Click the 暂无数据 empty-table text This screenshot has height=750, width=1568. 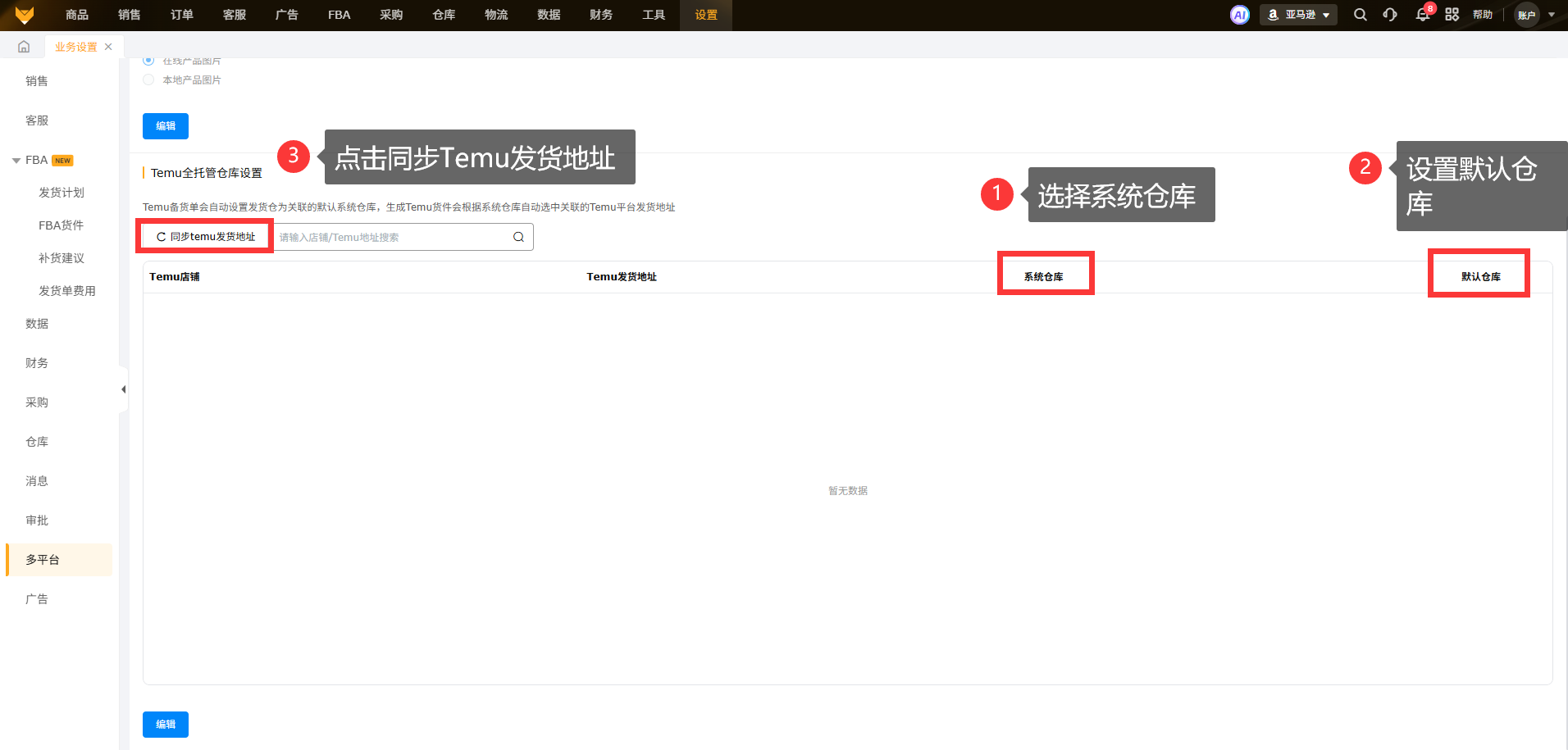[848, 491]
